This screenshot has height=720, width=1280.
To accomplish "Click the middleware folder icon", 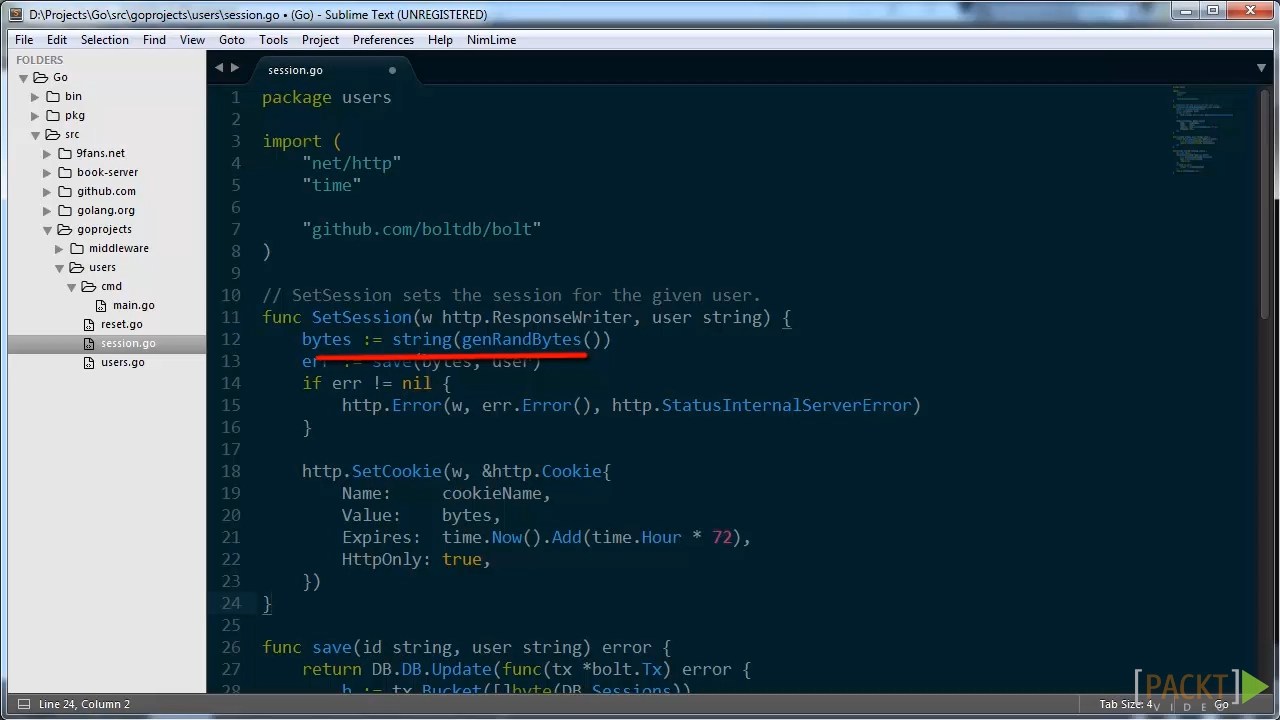I will [77, 248].
